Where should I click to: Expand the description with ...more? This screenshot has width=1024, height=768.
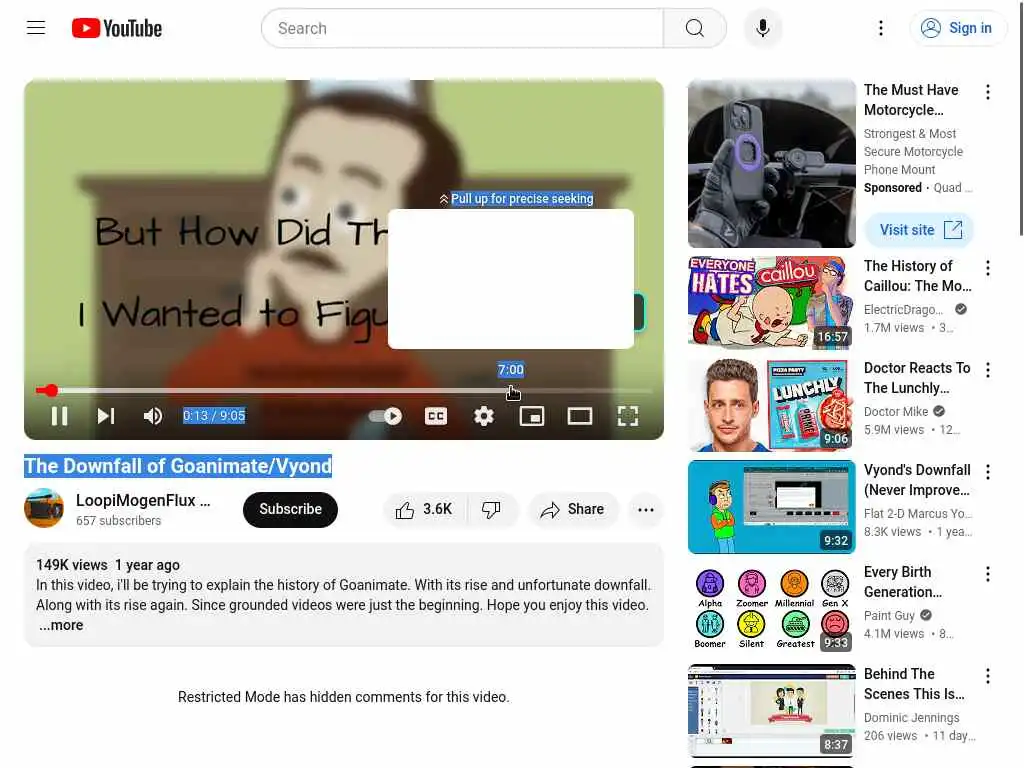click(61, 625)
